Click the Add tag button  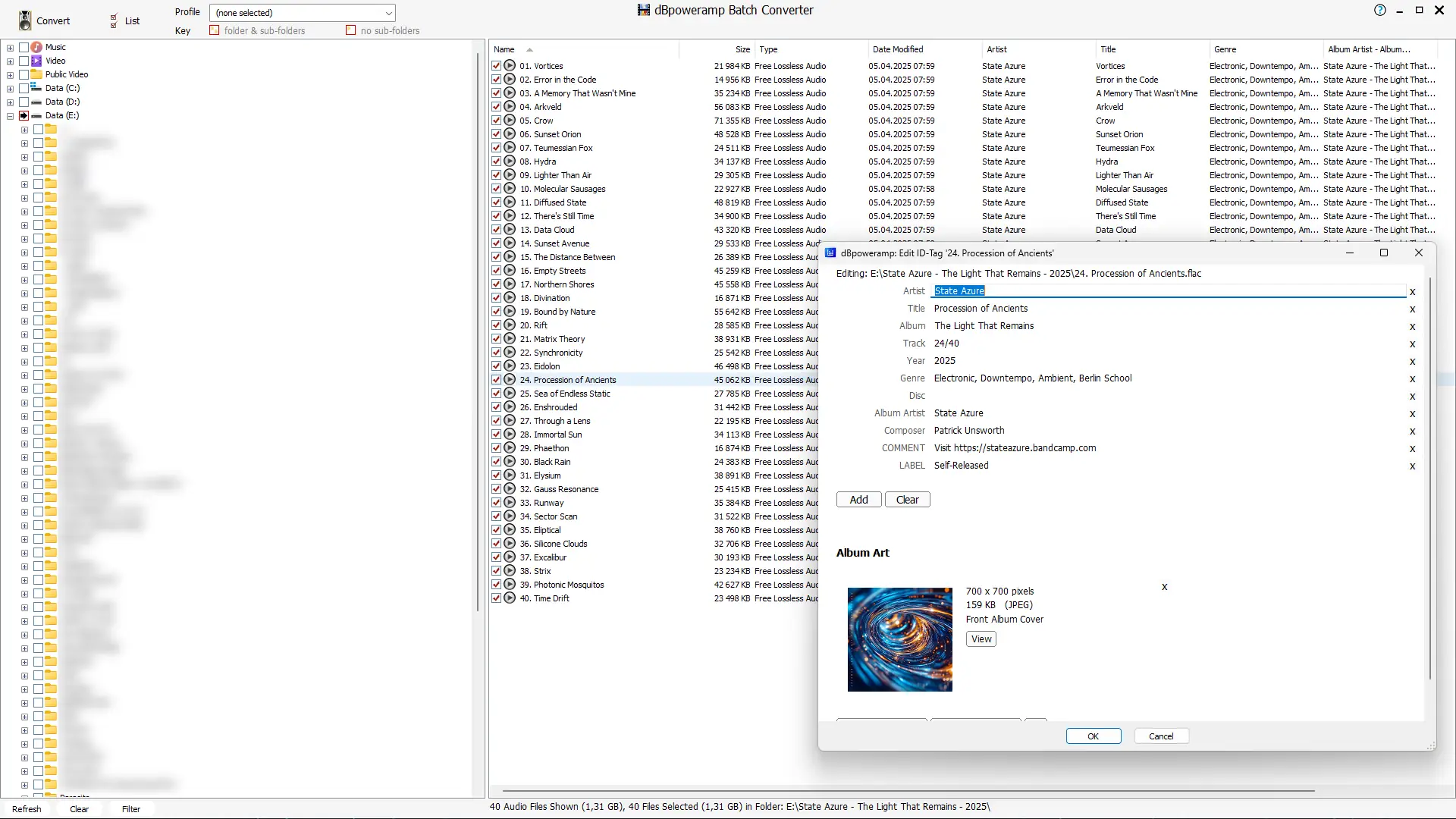tap(858, 500)
